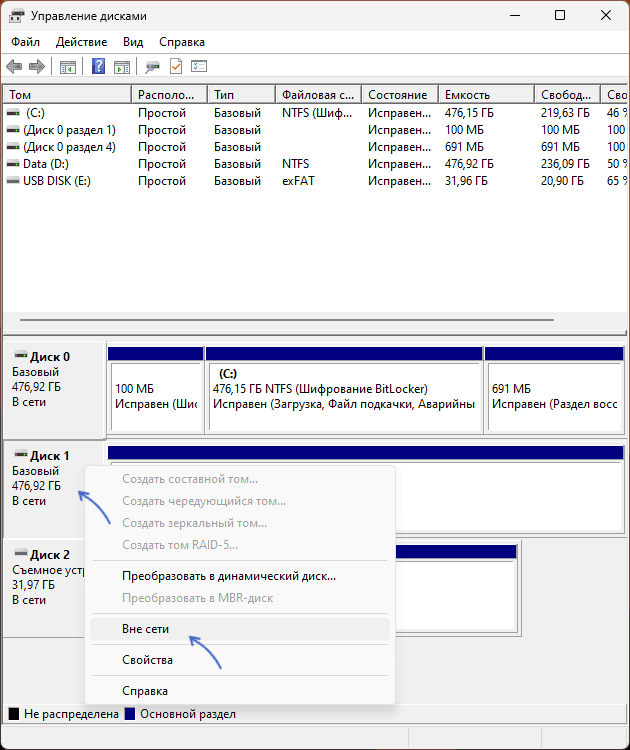
Task: Sort by the Состояние column header
Action: tap(400, 95)
